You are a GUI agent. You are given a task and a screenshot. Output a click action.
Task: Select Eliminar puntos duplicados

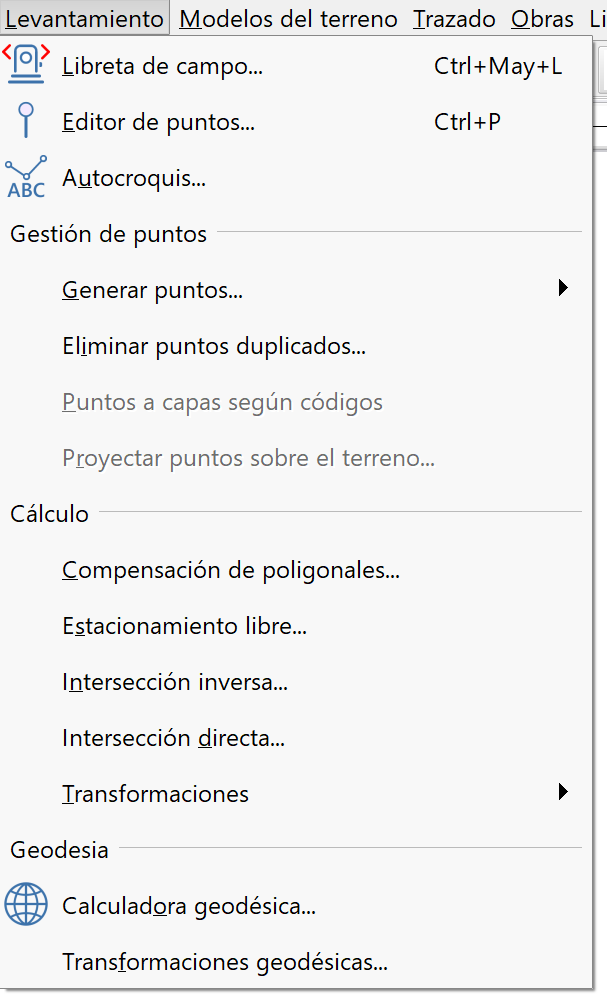(x=214, y=347)
